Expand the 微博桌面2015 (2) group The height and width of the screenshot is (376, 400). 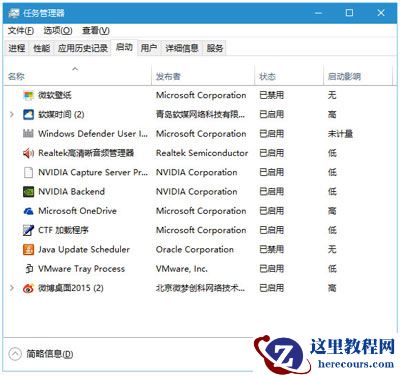(x=12, y=288)
